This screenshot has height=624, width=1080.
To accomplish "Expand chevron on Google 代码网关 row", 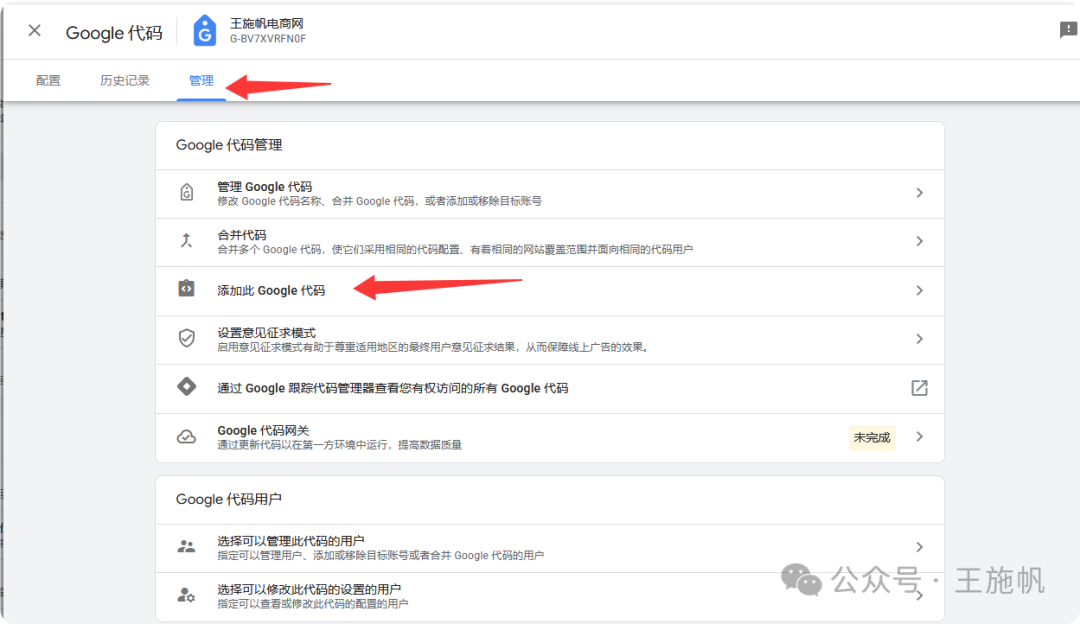I will pos(920,437).
